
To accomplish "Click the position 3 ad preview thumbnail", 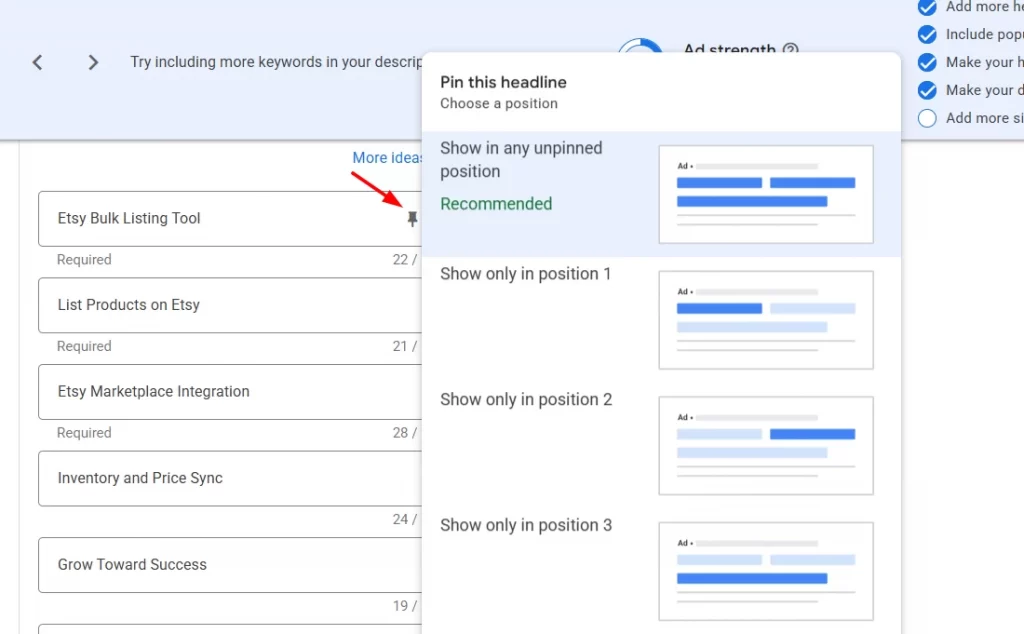I will (x=765, y=571).
